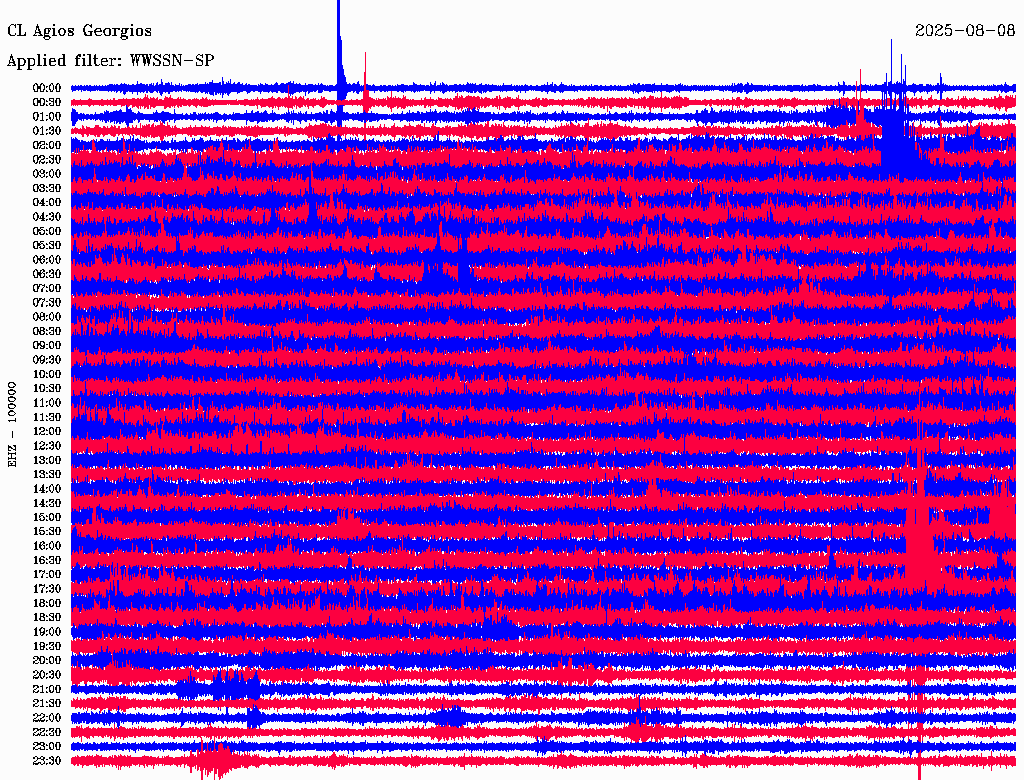Select the 02:30 time label

click(x=47, y=159)
